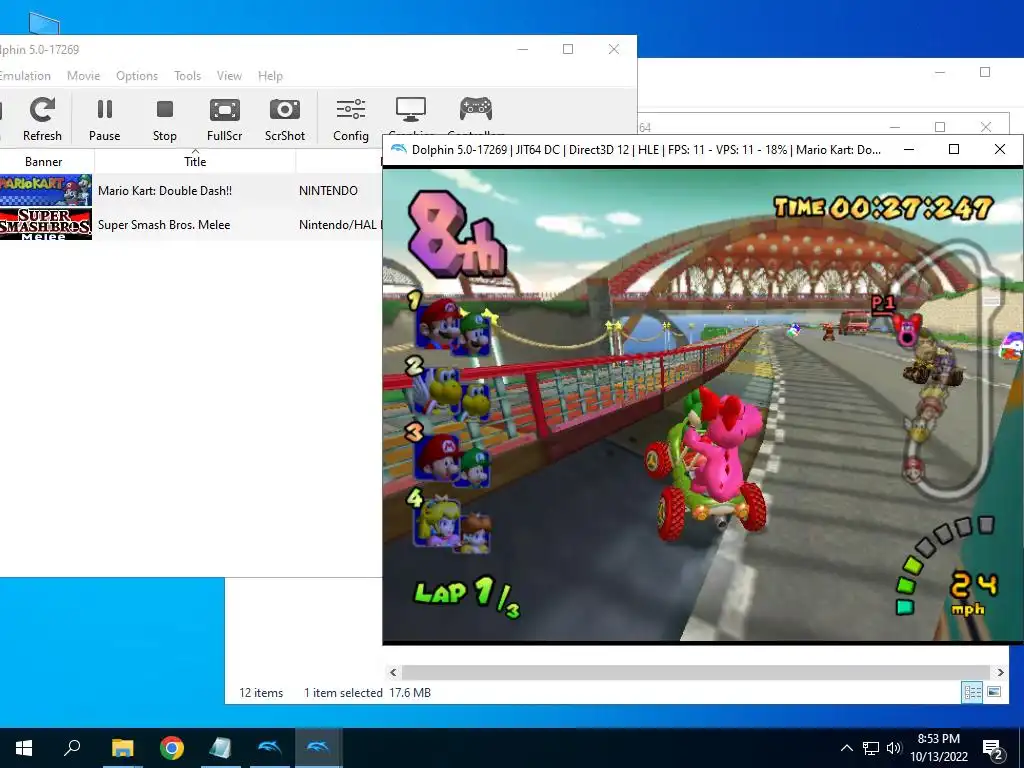Click '1 item selected 17.6 MB' status text
The height and width of the screenshot is (768, 1024).
367,693
